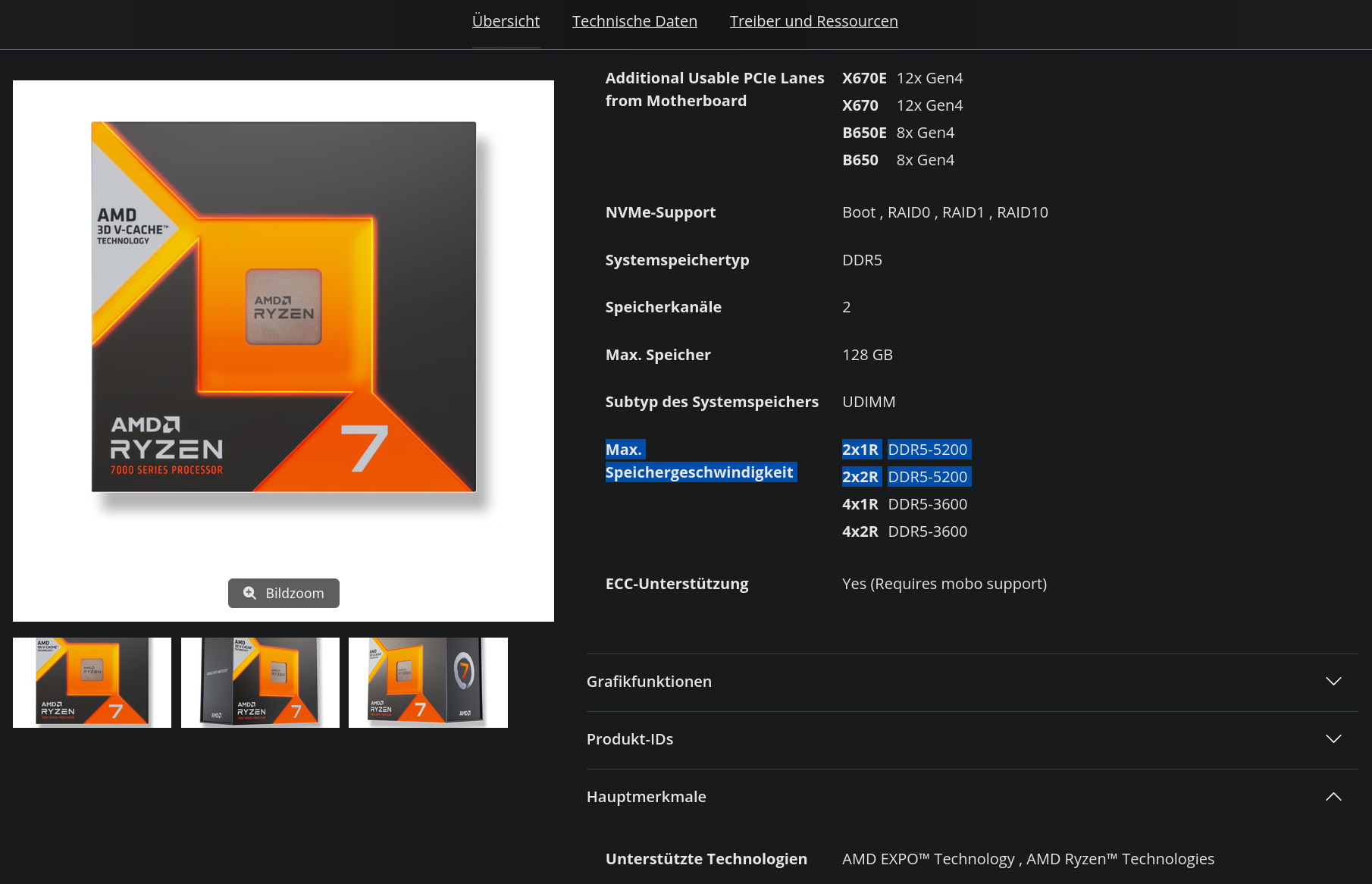Collapse the Hauptmerkmale section

click(x=972, y=797)
